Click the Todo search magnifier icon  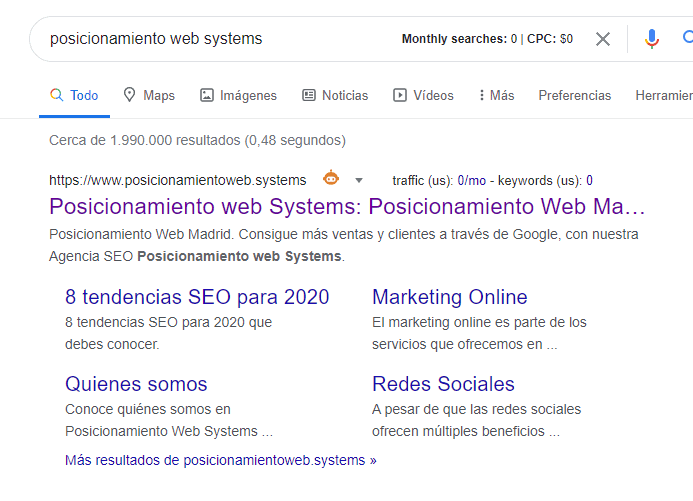[x=57, y=95]
